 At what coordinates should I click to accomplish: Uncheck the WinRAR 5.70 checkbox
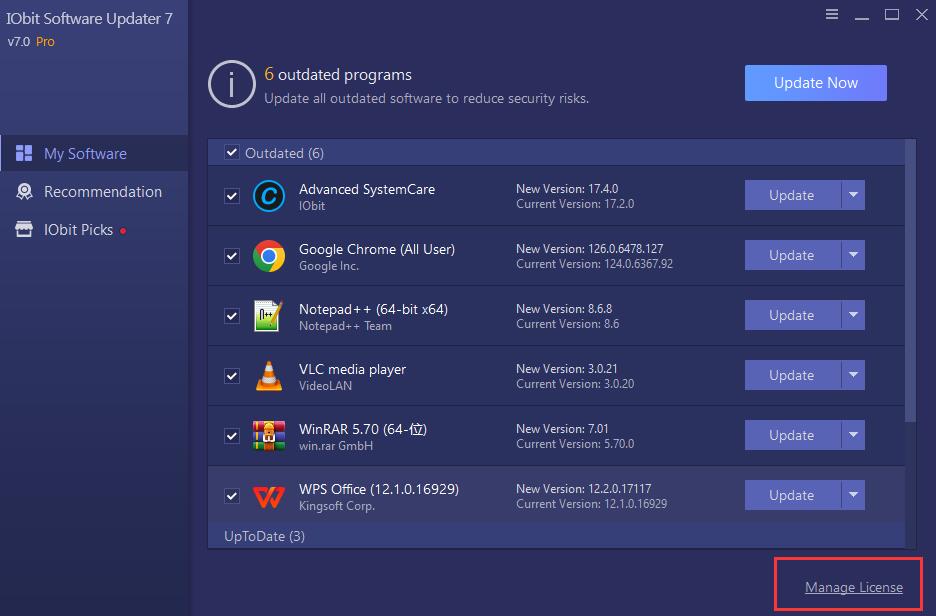tap(232, 436)
